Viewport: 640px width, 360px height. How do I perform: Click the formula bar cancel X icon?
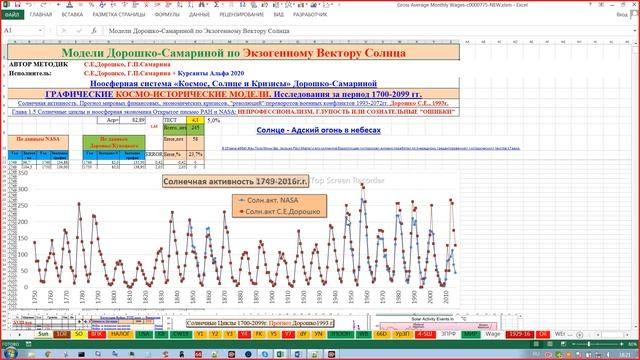point(64,31)
